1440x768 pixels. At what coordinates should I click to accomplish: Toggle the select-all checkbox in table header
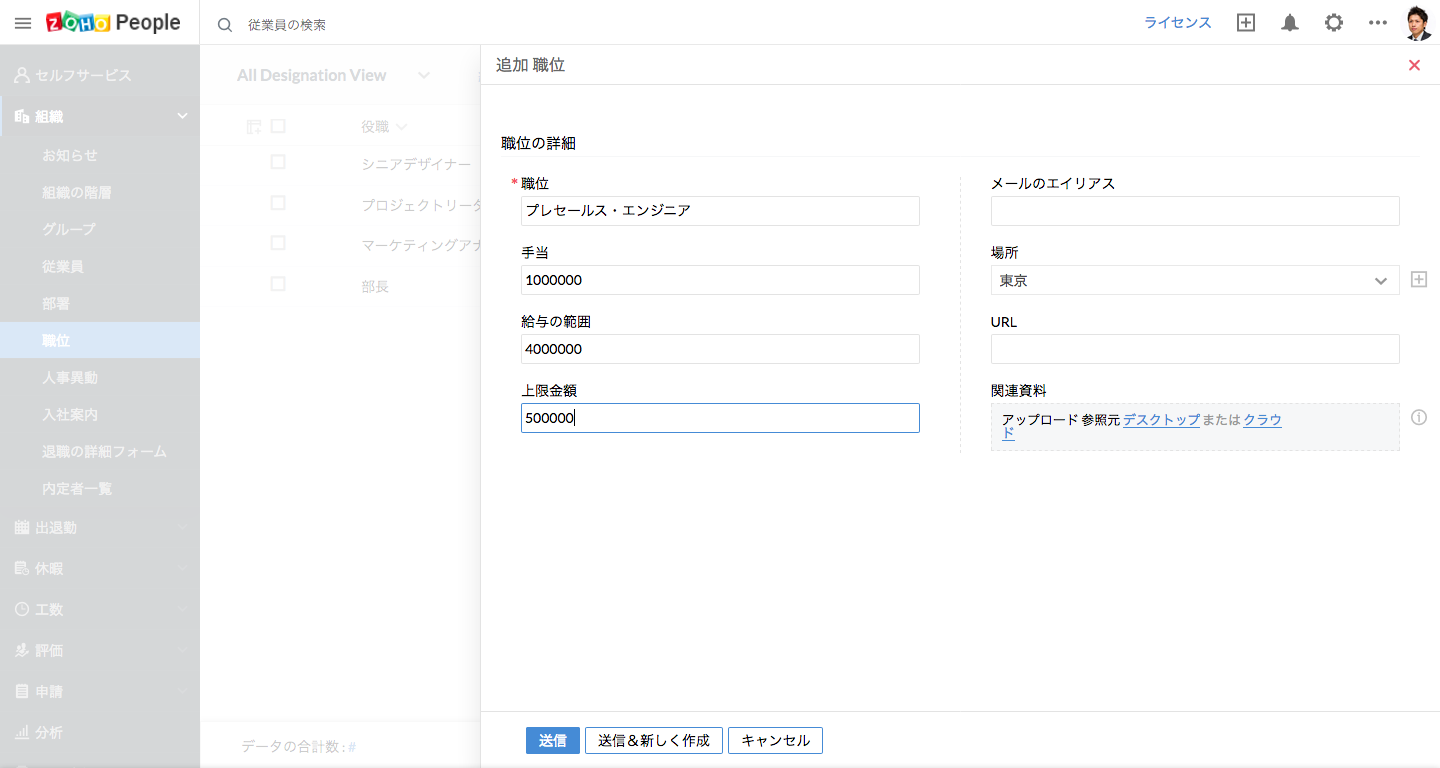pyautogui.click(x=278, y=126)
